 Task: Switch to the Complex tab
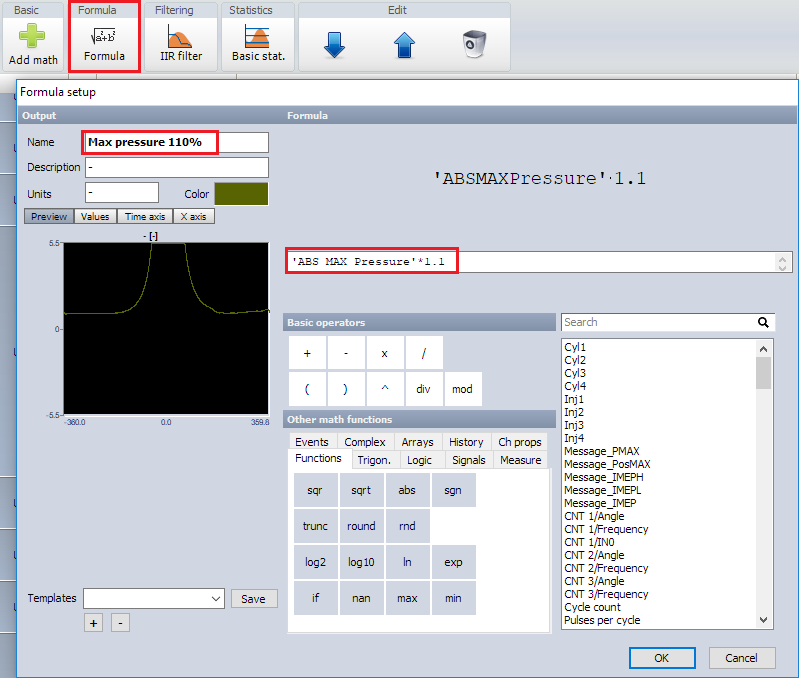pyautogui.click(x=365, y=442)
